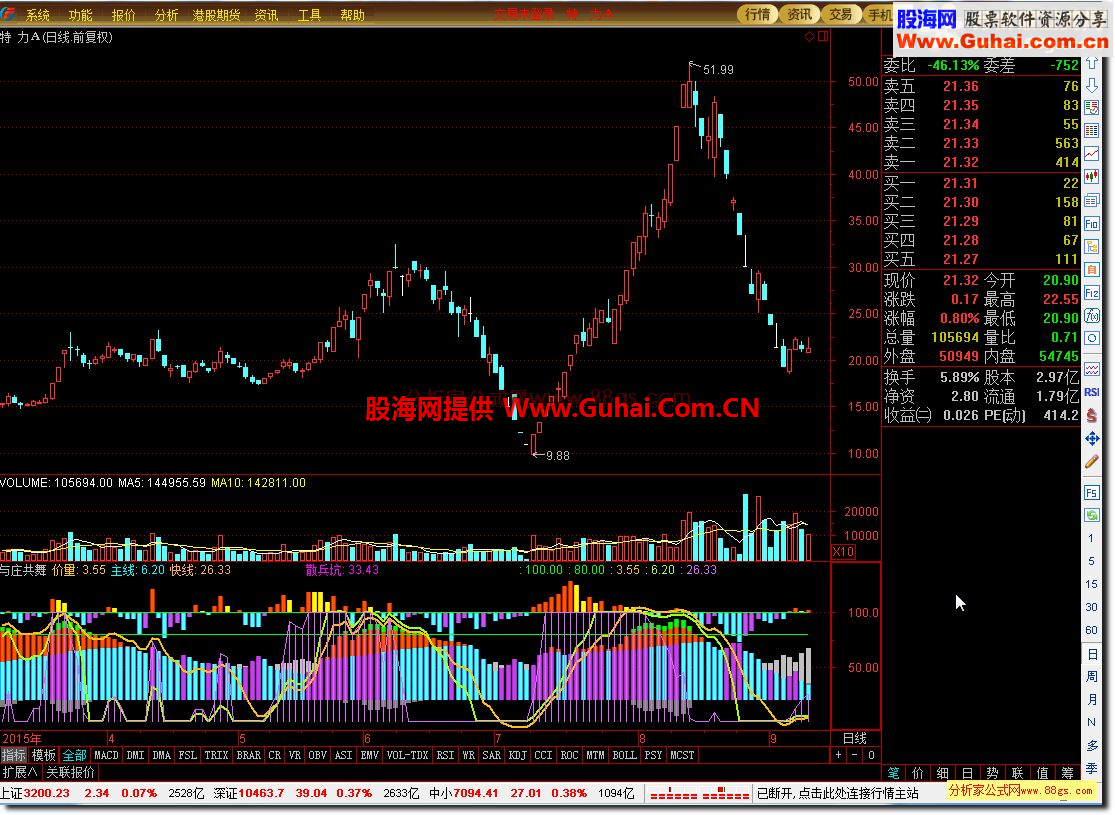Click the 买一 price 21.31

pyautogui.click(x=961, y=183)
